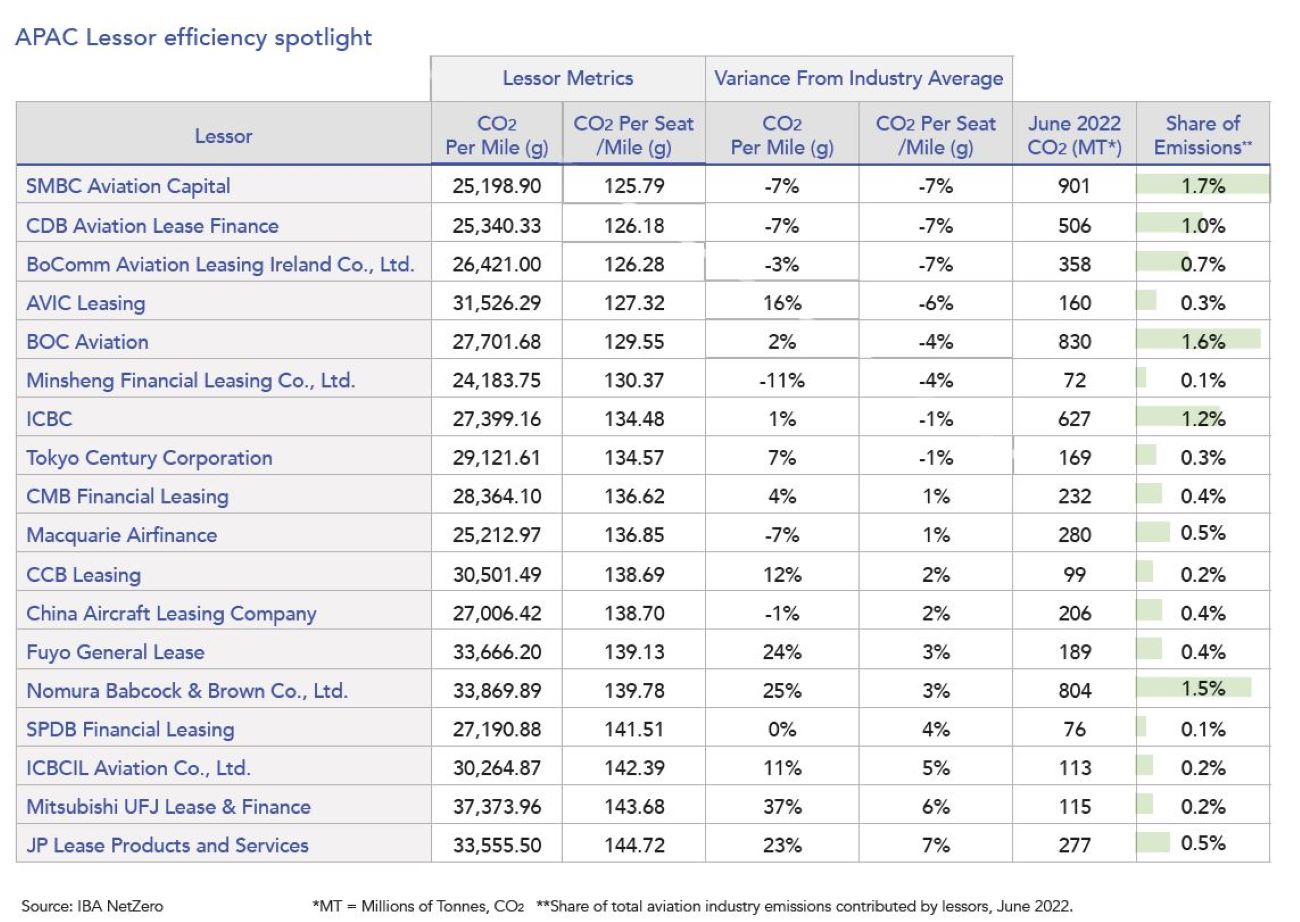The height and width of the screenshot is (922, 1300).
Task: Select the 1.6% share for BOC Aviation
Action: tap(1203, 342)
